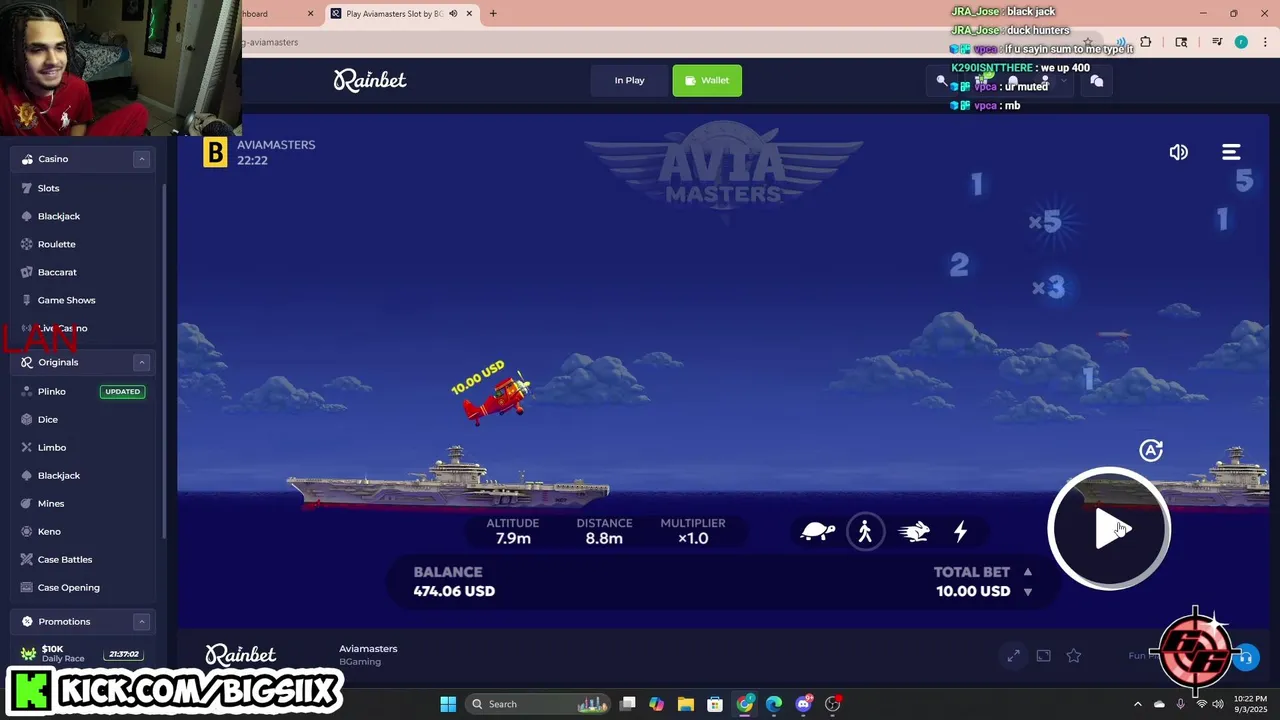Click the 474.06 USD balance value

(x=454, y=591)
